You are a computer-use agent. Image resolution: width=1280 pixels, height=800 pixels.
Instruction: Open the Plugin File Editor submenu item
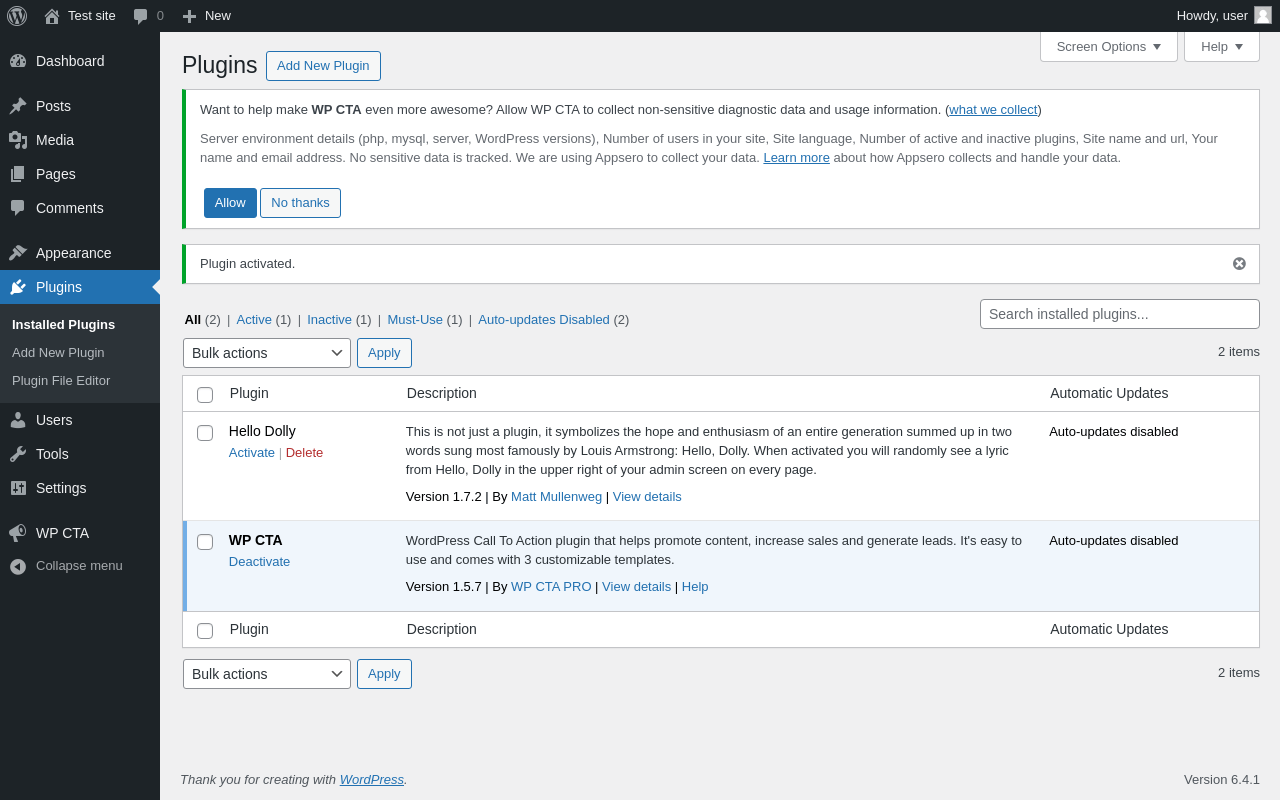(x=61, y=381)
